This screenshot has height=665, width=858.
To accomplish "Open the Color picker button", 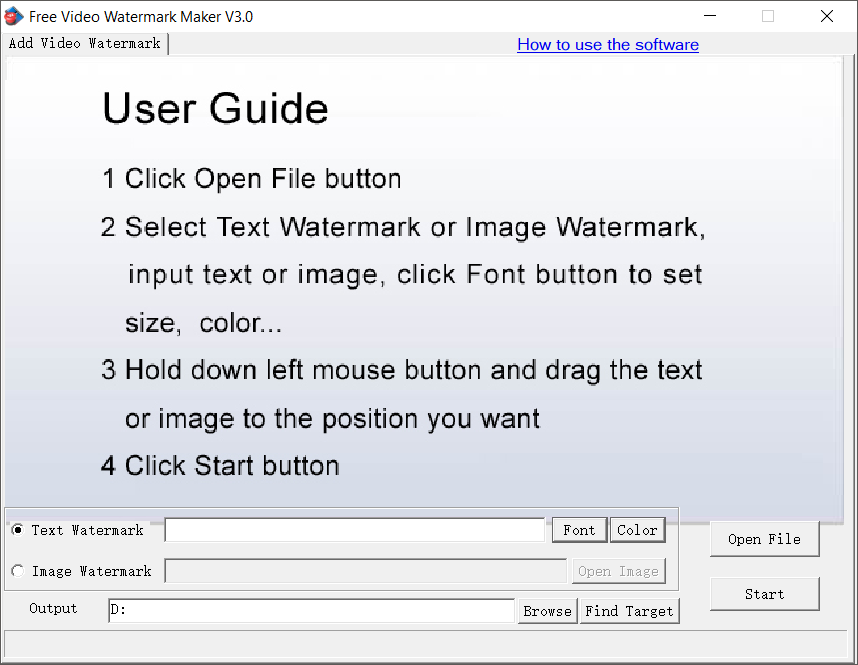I will (x=637, y=530).
